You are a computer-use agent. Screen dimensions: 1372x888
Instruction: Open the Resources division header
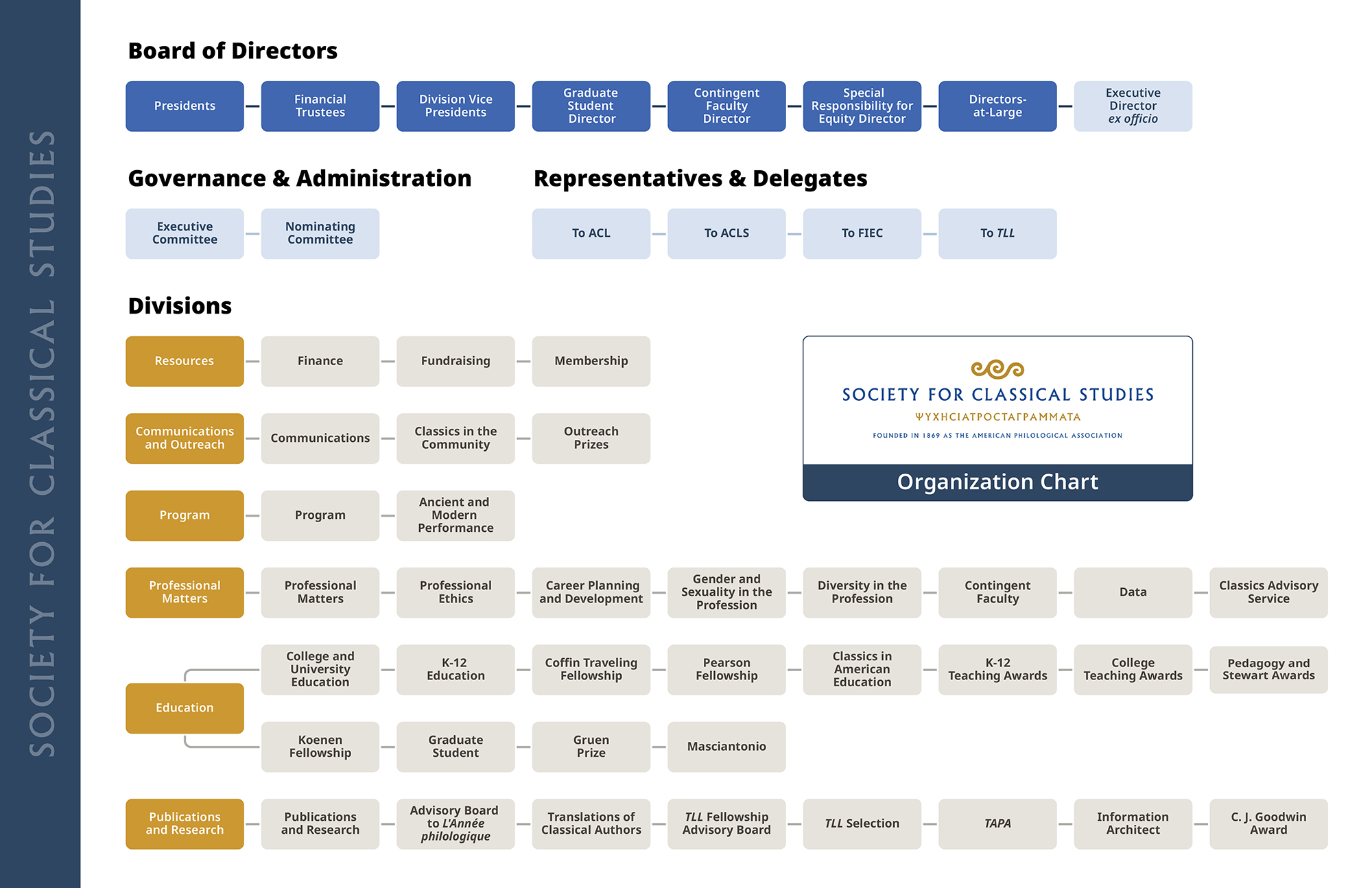click(184, 361)
